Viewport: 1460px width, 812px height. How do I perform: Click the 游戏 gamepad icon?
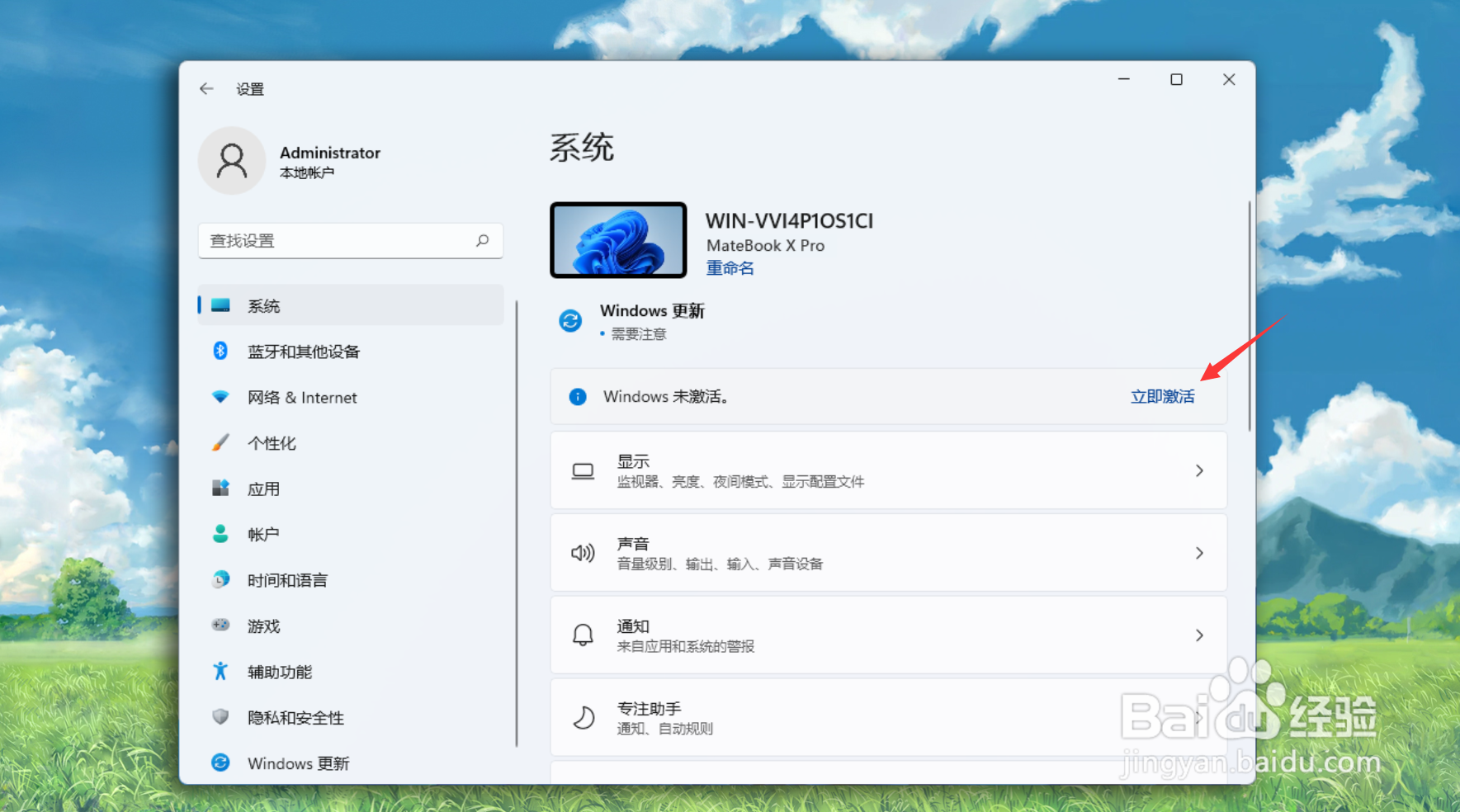click(220, 625)
